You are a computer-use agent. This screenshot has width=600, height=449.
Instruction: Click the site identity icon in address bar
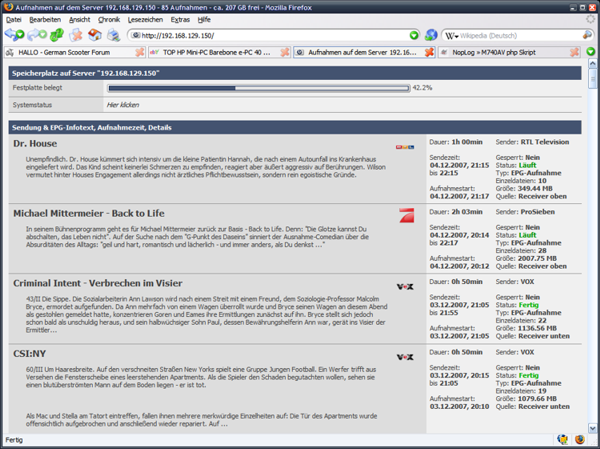click(136, 35)
